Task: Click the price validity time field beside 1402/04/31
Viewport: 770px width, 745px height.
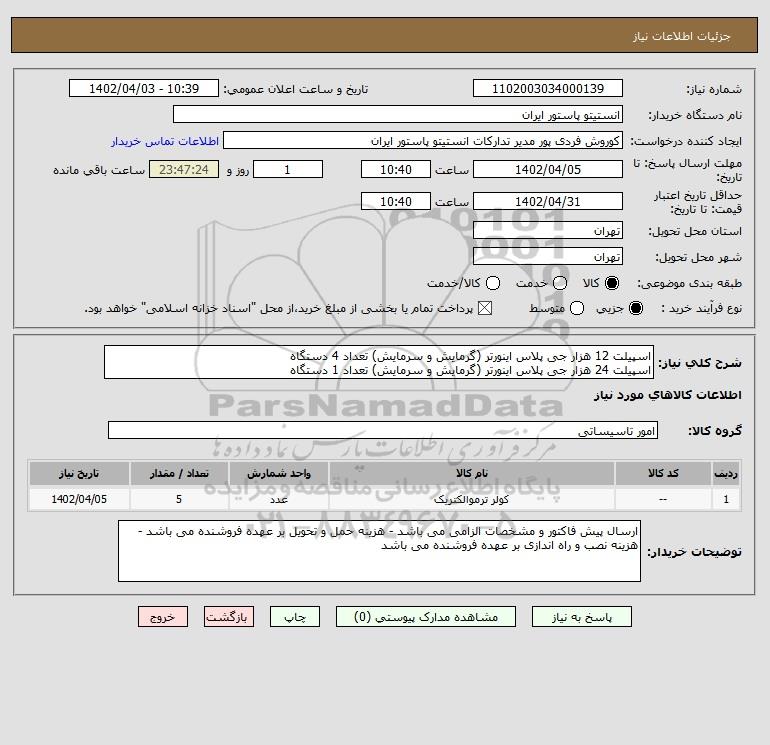Action: (396, 201)
